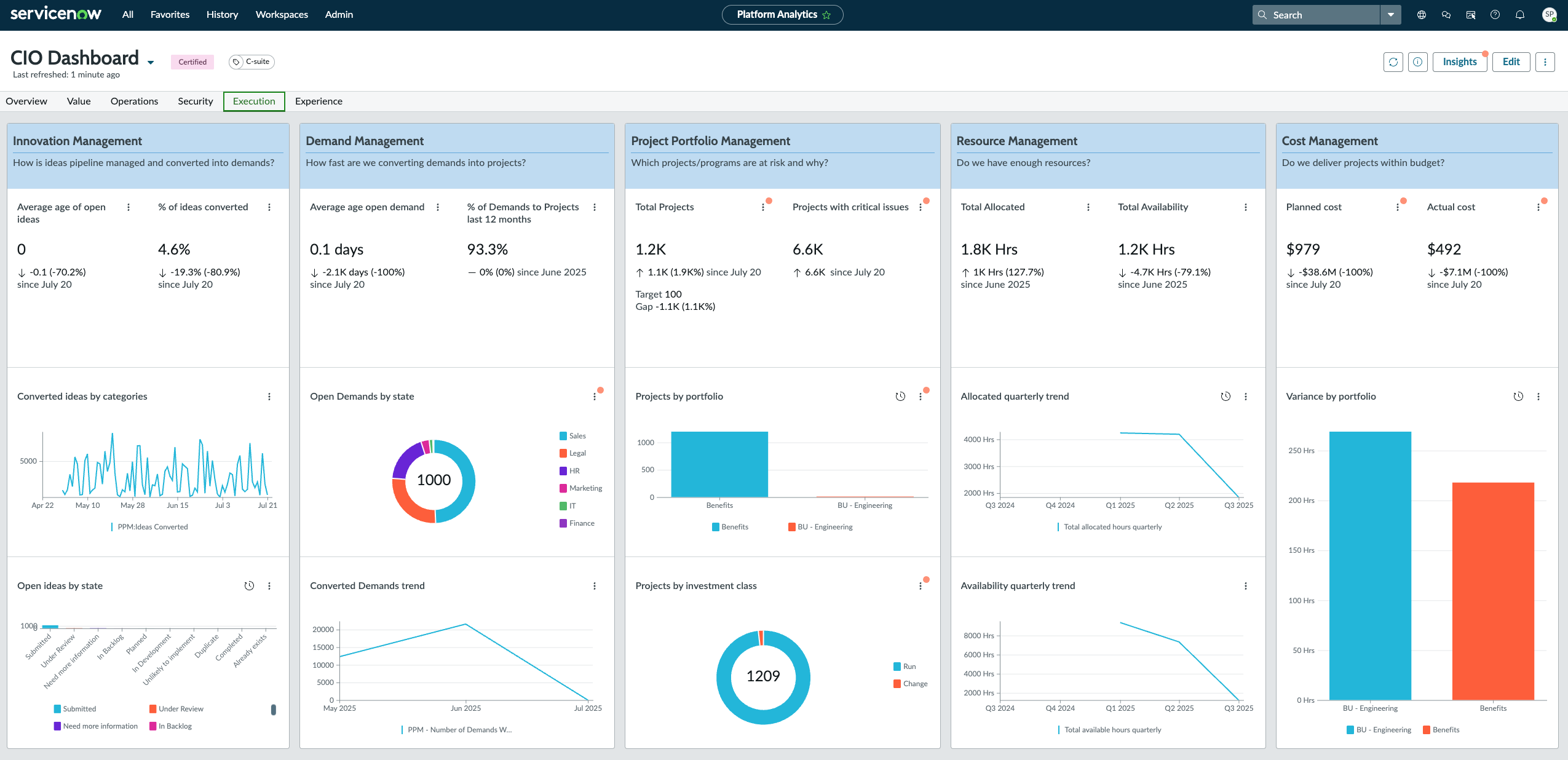Viewport: 1568px width, 760px height.
Task: Click the Insights button
Action: click(1459, 62)
